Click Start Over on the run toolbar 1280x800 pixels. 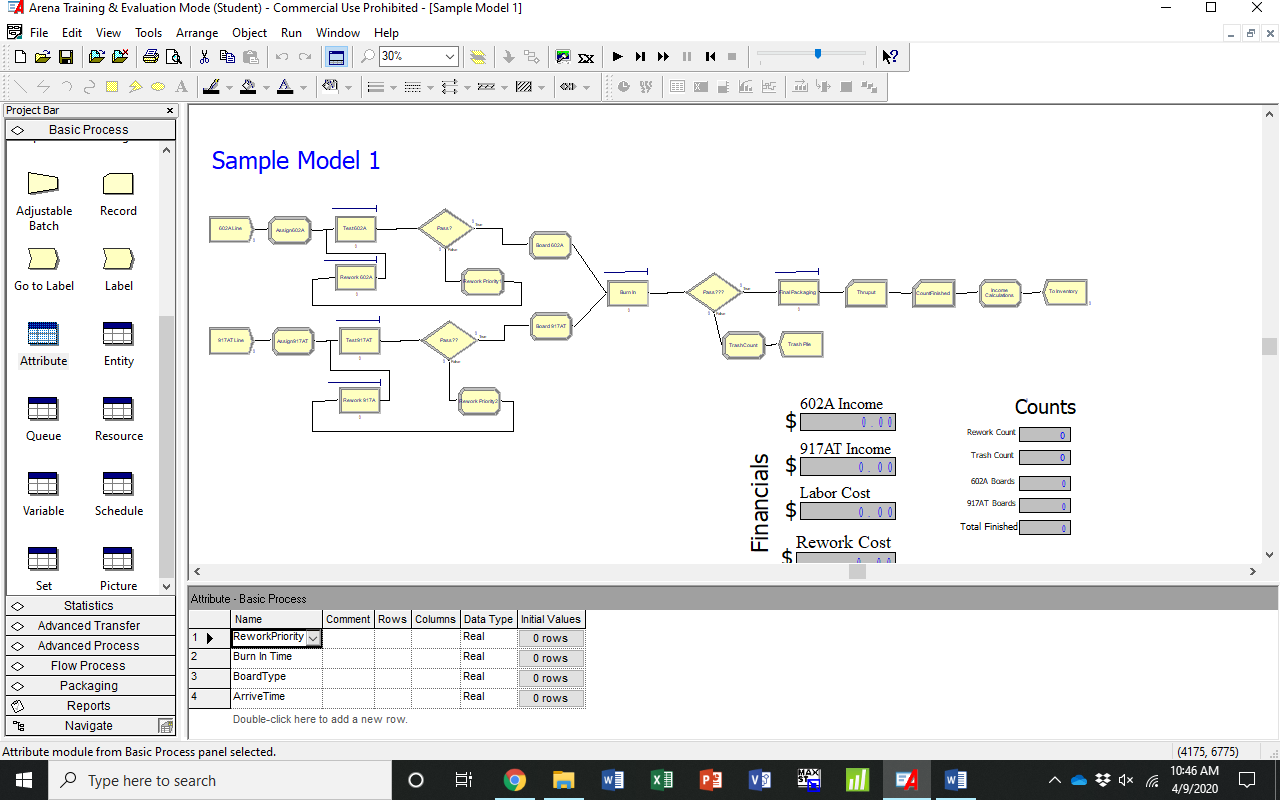(x=710, y=57)
